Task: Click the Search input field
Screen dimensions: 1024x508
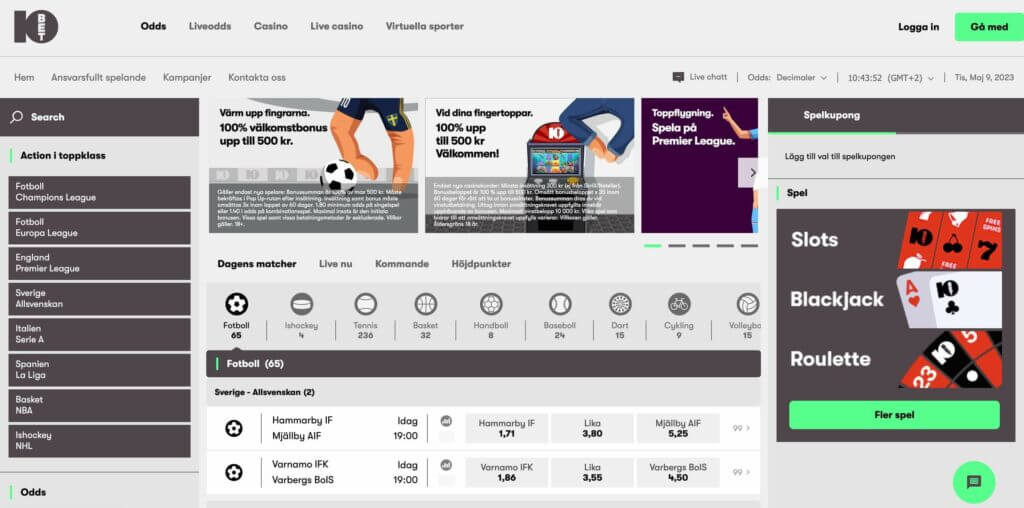Action: [x=99, y=117]
